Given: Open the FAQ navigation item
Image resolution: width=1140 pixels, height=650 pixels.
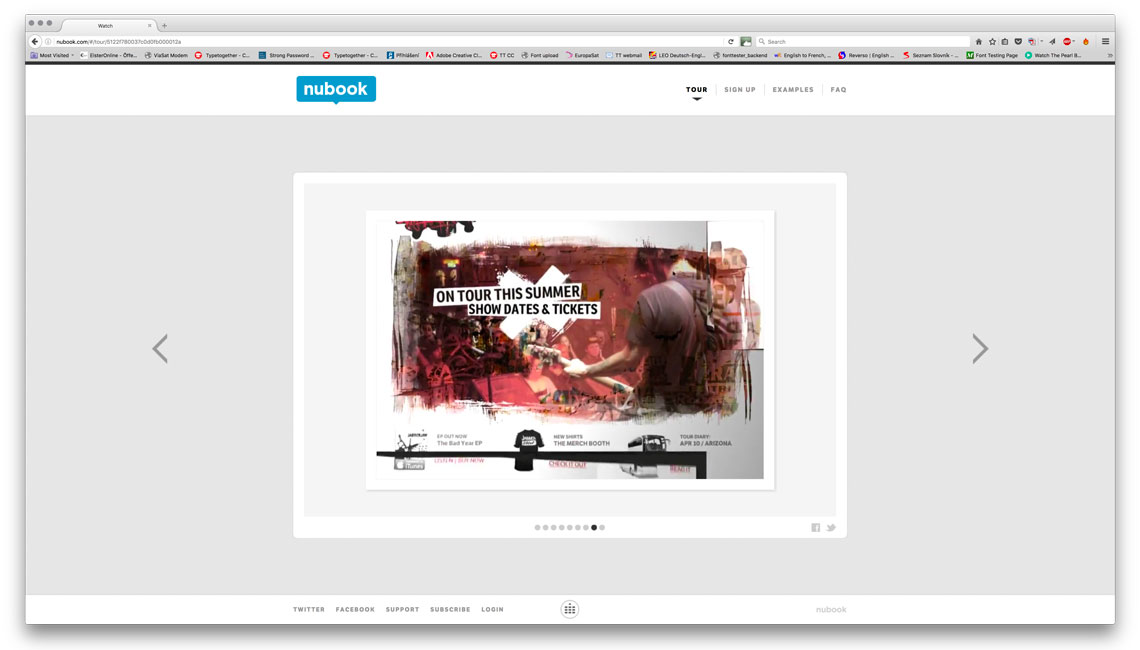Looking at the screenshot, I should (838, 89).
